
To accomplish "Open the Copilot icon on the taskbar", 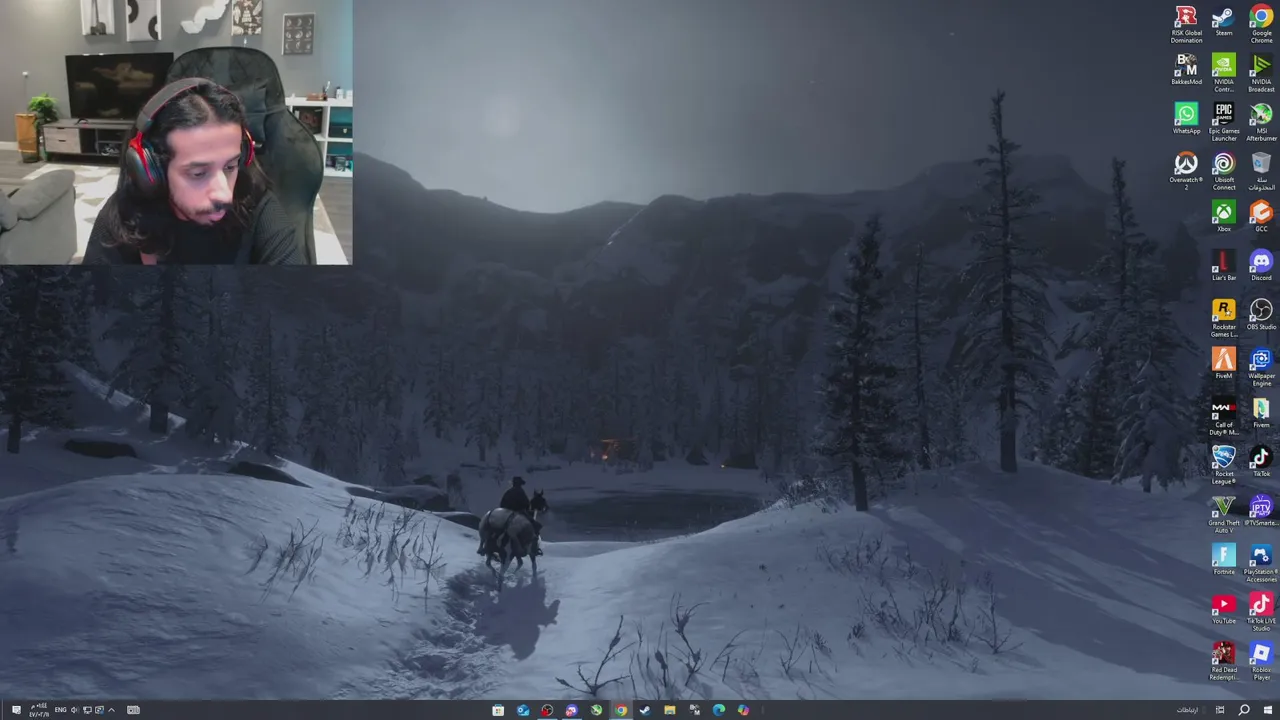I will (x=743, y=710).
